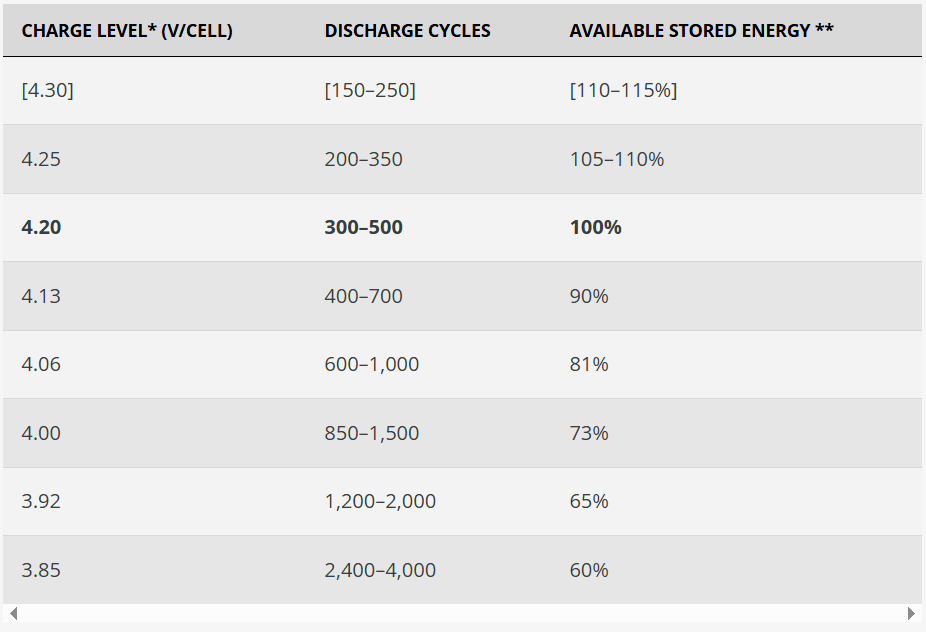This screenshot has height=632, width=926.
Task: Click the 400–700 discharge cycles cell
Action: click(363, 296)
